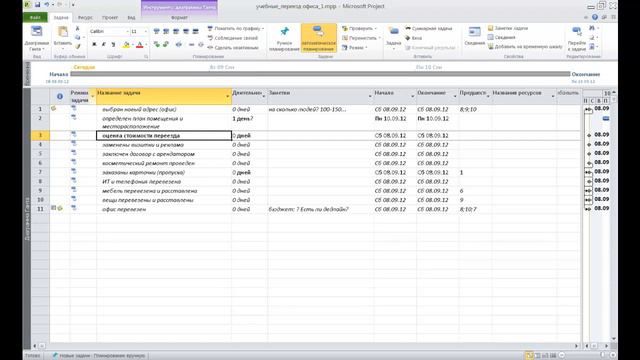
Task: Mark the task 100% complete
Action: [196, 31]
